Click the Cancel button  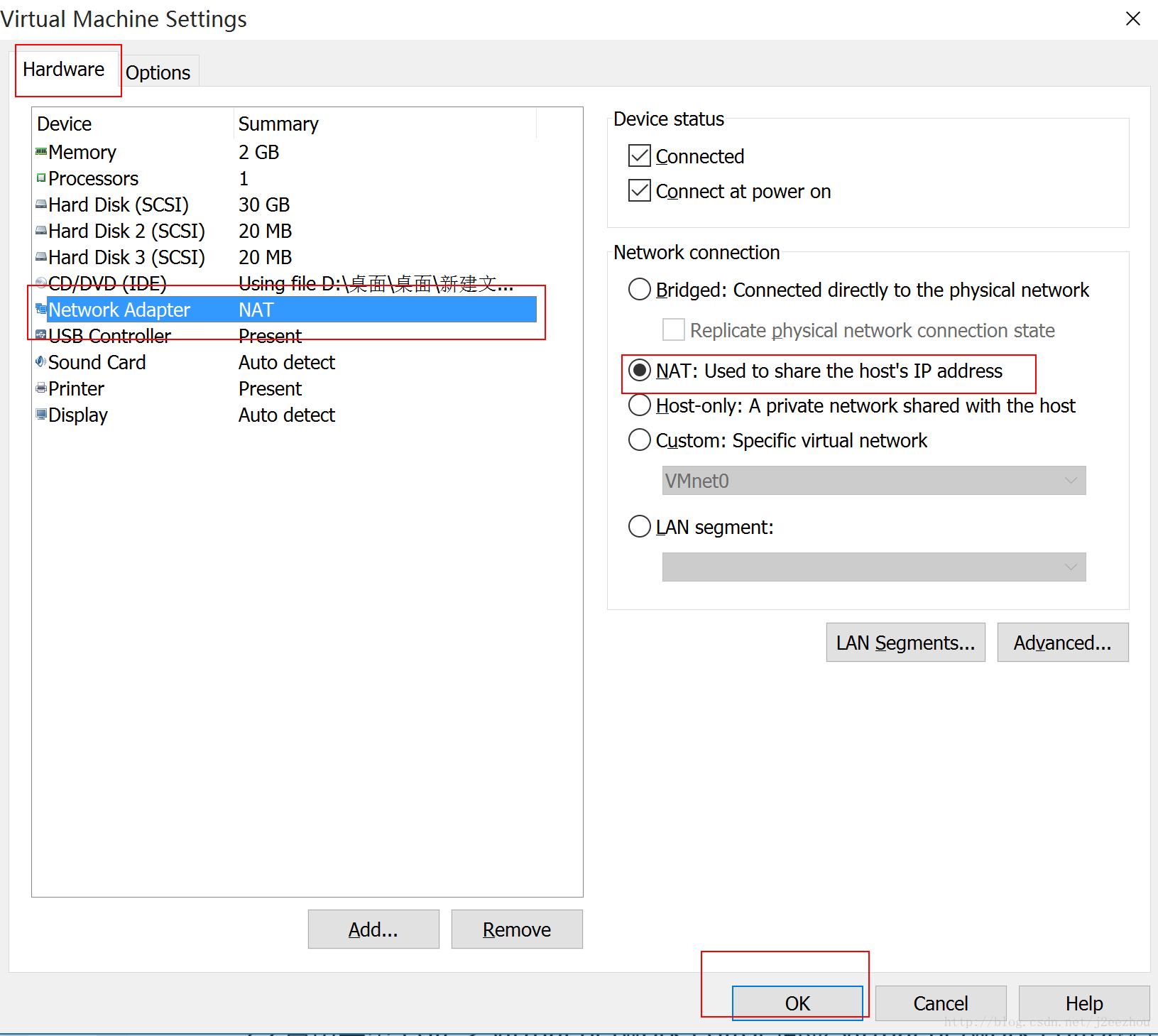pos(941,1003)
